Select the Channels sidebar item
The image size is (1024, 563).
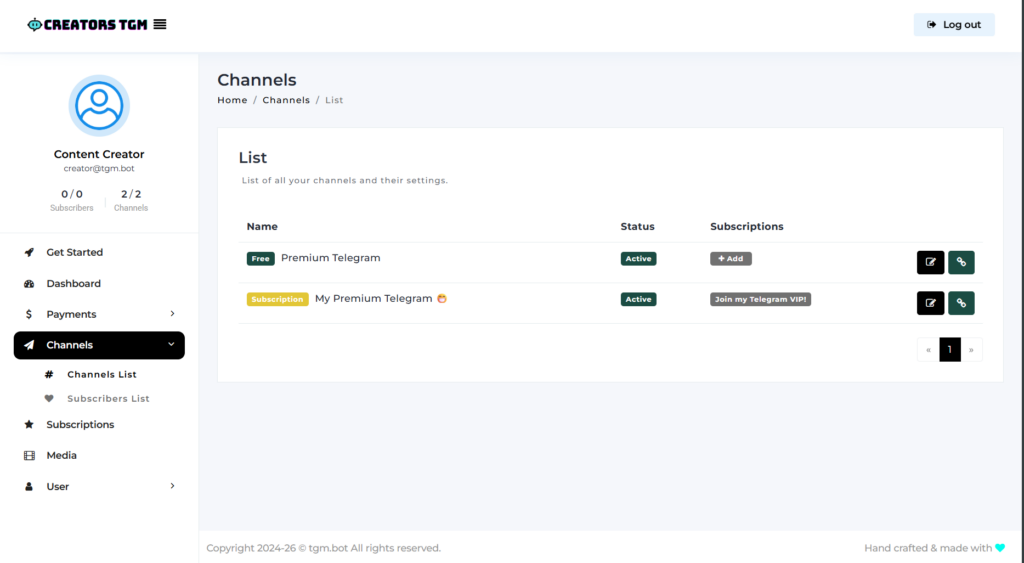[99, 345]
